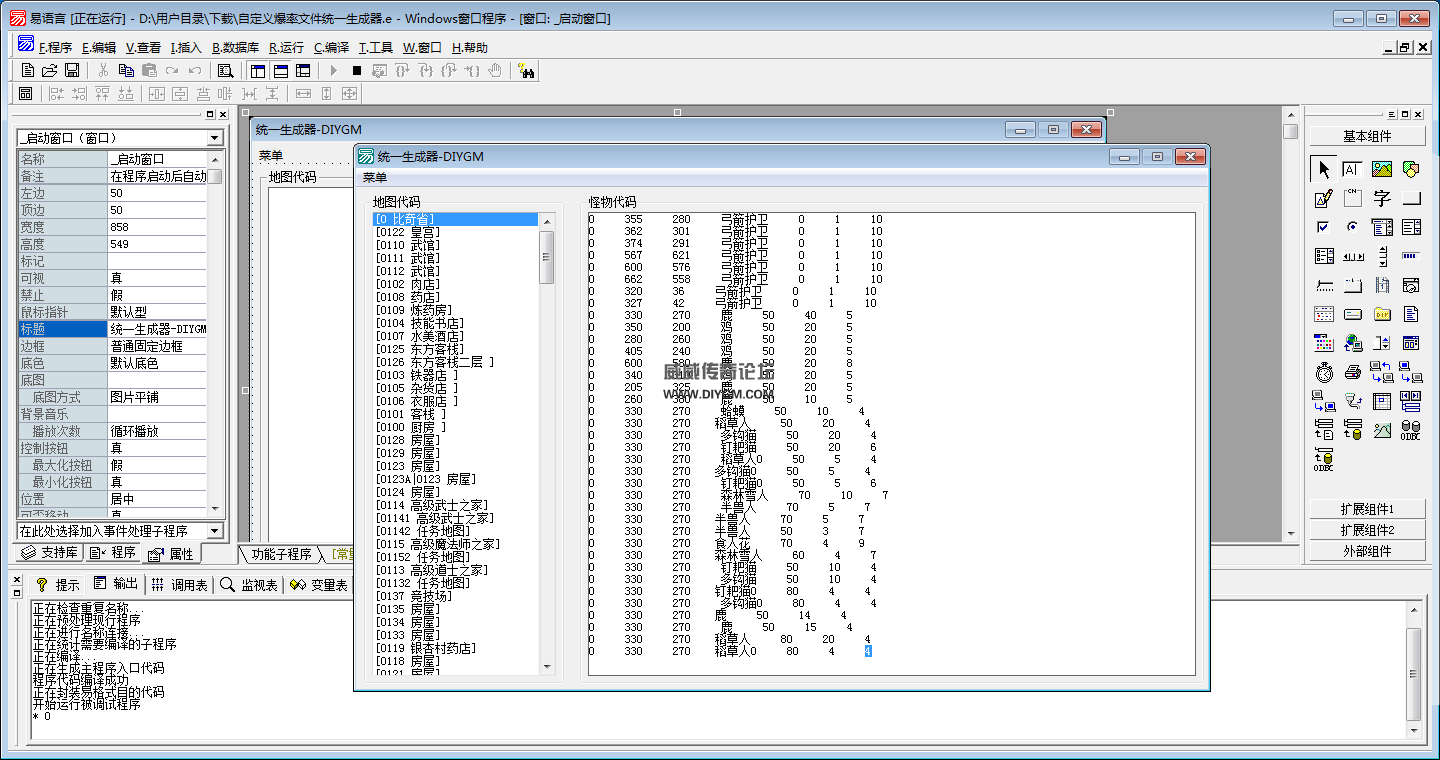This screenshot has height=760, width=1440.
Task: Click the 扩展组件1 button
Action: coord(1367,508)
